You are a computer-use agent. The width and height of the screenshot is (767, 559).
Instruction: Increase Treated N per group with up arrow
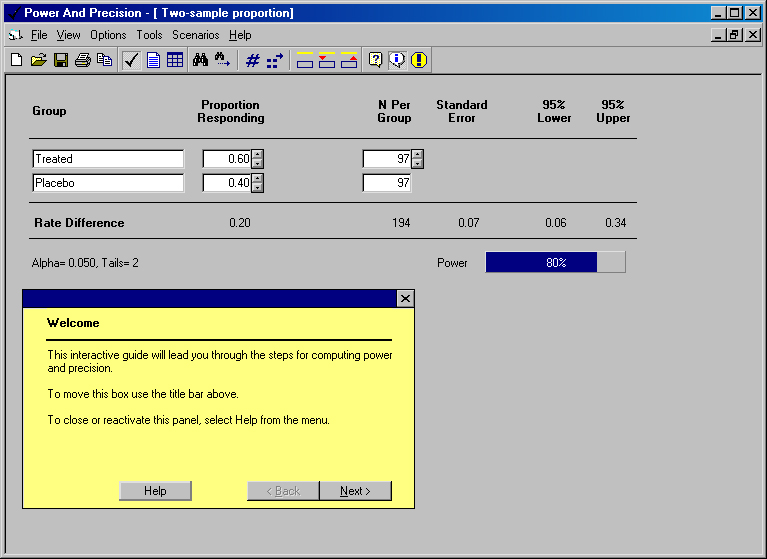point(417,154)
